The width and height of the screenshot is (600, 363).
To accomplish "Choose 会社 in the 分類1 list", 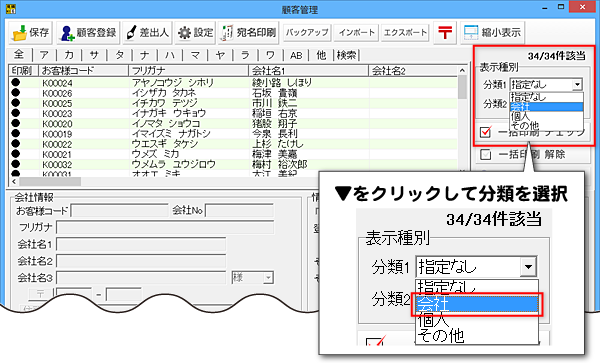I will [546, 107].
